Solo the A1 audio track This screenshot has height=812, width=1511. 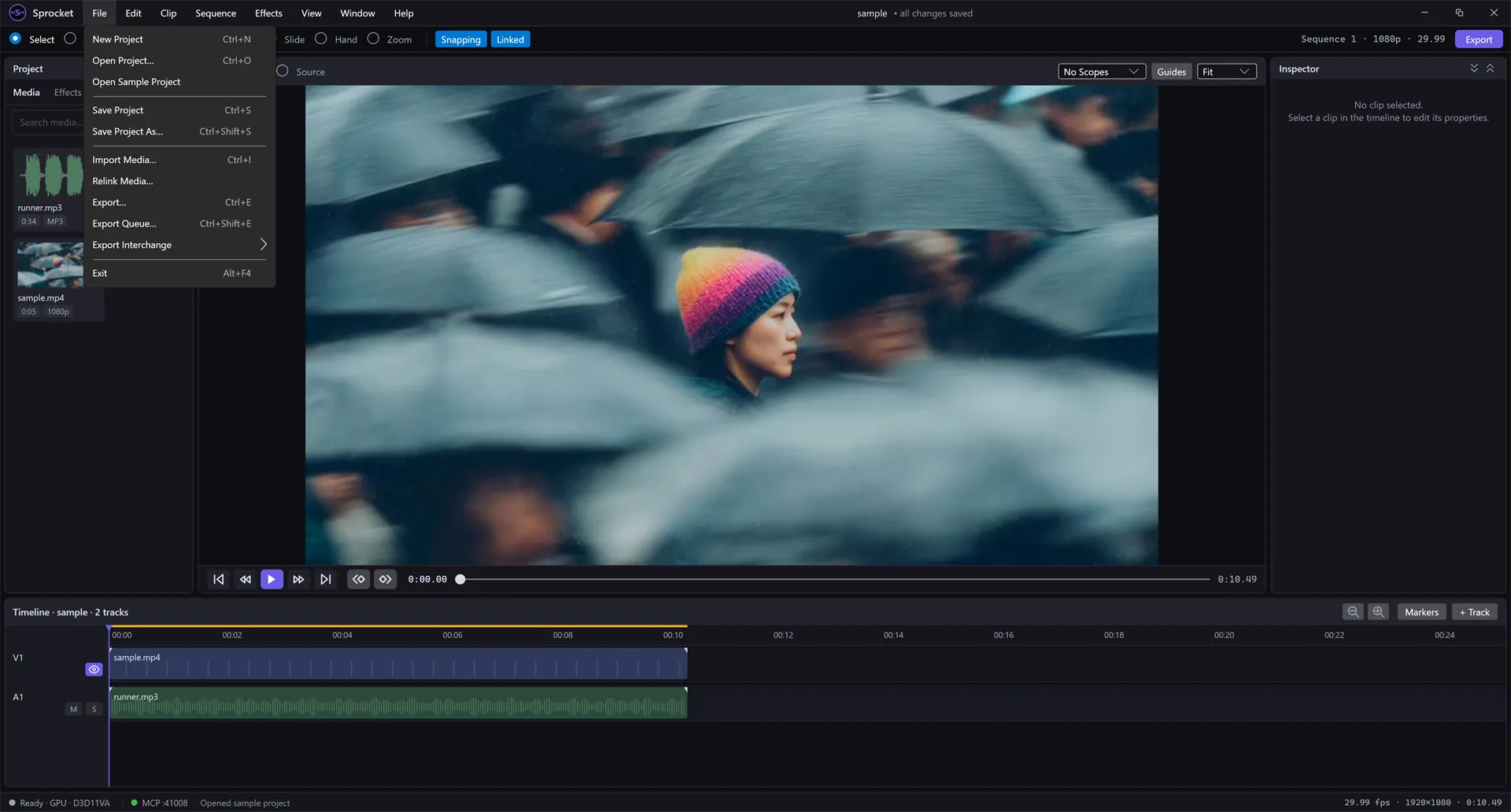(x=94, y=709)
